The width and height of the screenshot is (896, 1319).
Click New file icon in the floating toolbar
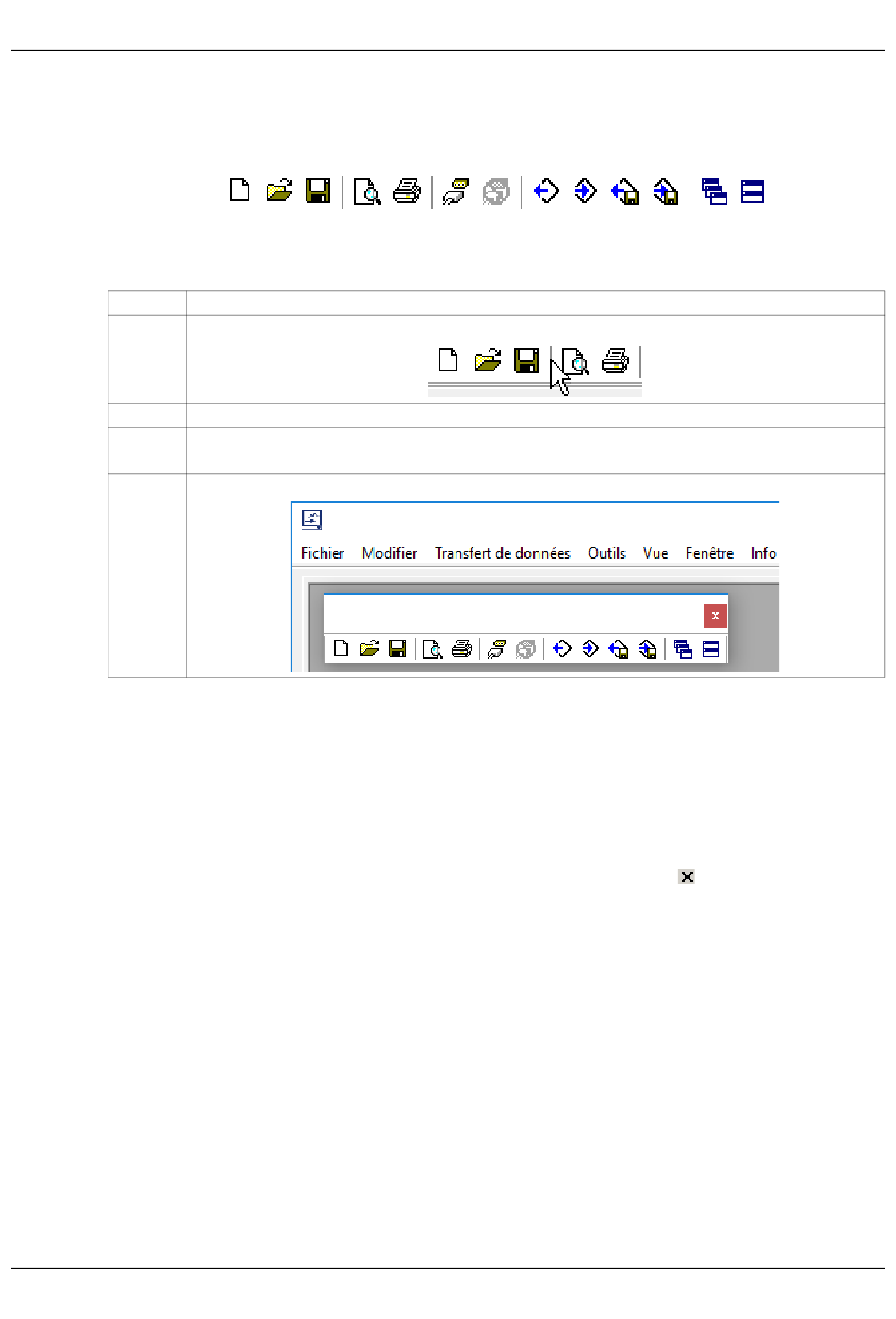pyautogui.click(x=341, y=648)
